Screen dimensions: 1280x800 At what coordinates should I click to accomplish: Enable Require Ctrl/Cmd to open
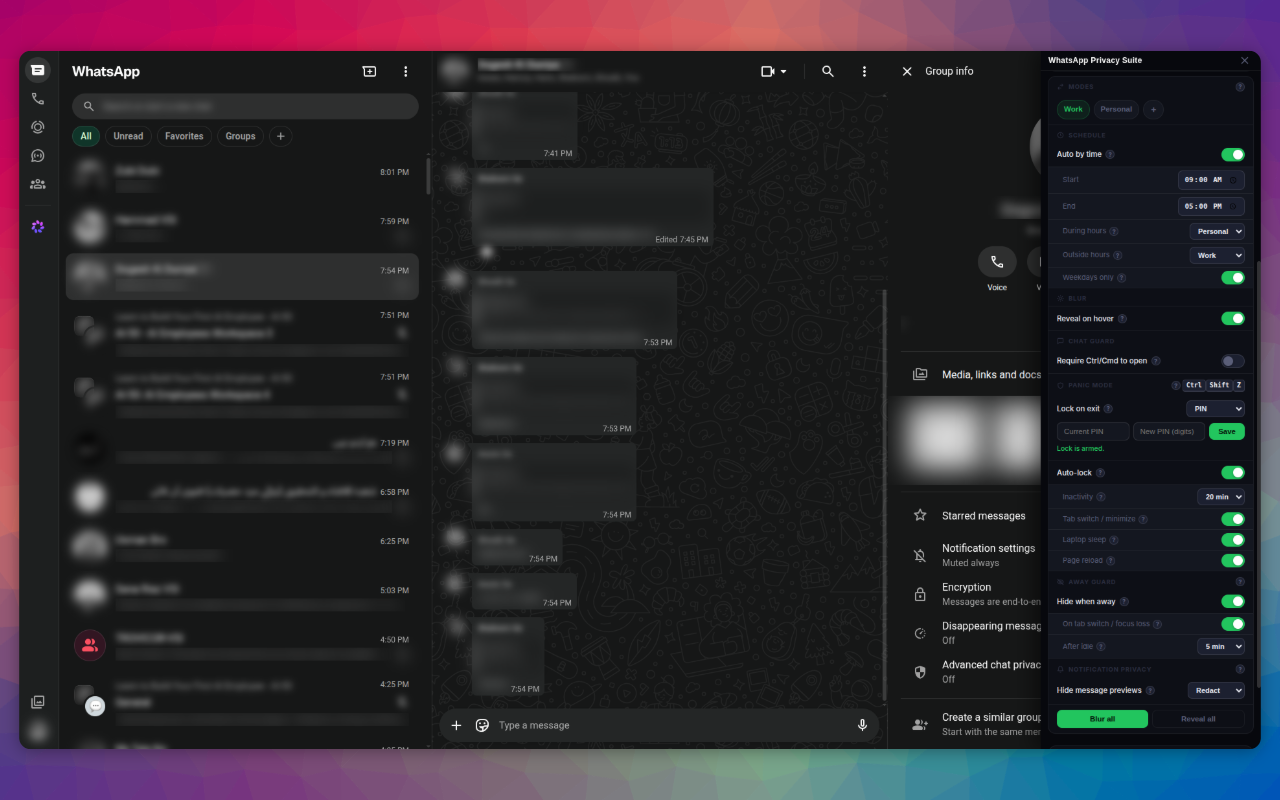(x=1233, y=361)
